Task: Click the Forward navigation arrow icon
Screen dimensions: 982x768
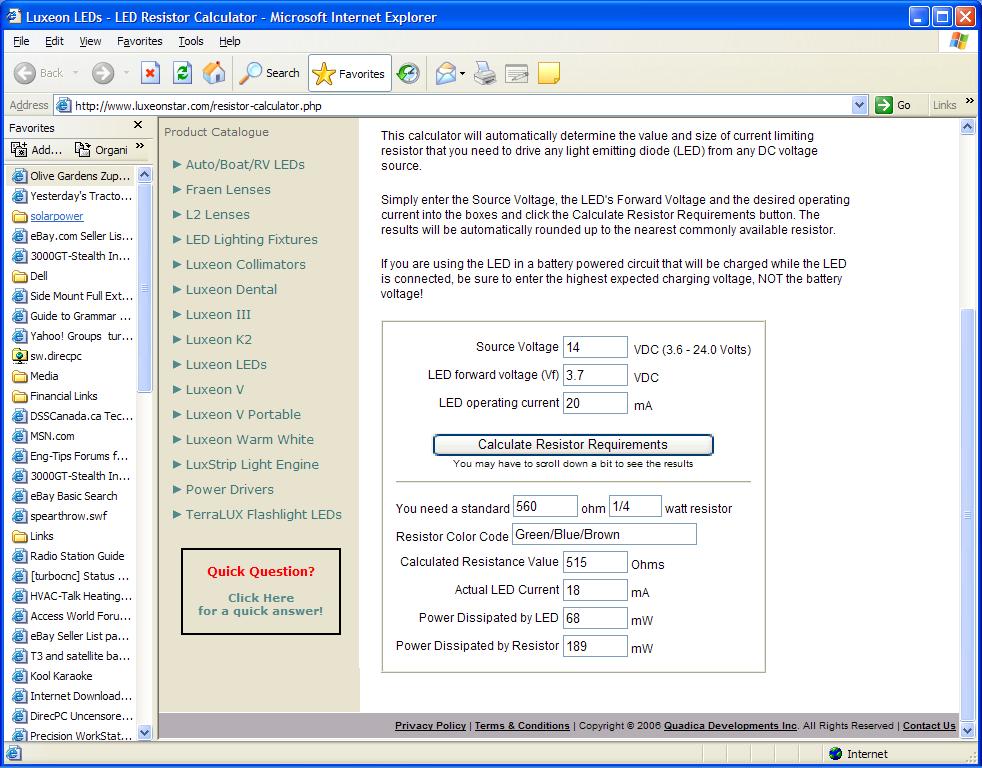Action: click(x=103, y=73)
